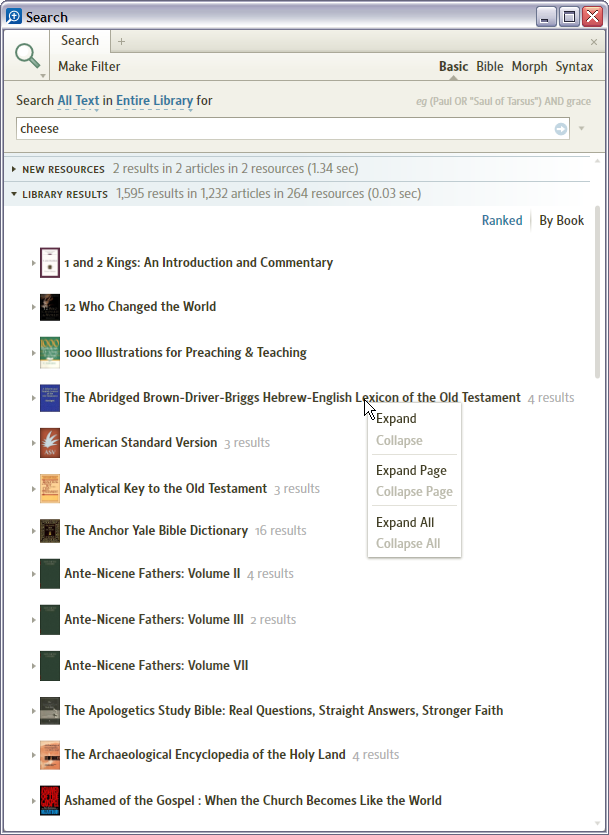Expand Ante-Nicene Fathers Volume II results
609x835 pixels.
(34, 574)
